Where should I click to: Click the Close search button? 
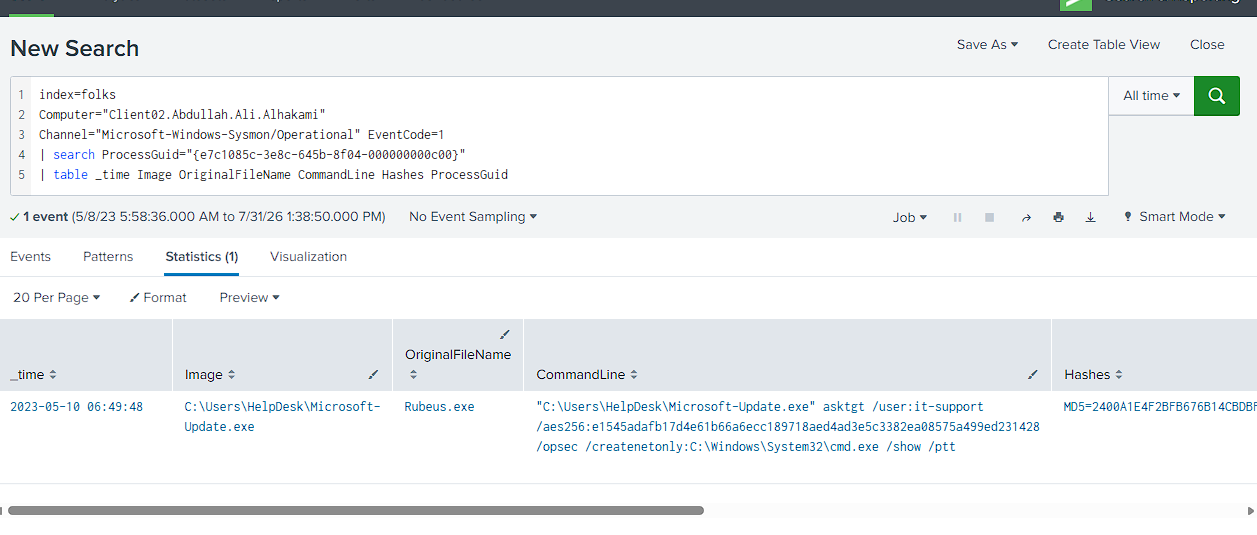coord(1207,44)
